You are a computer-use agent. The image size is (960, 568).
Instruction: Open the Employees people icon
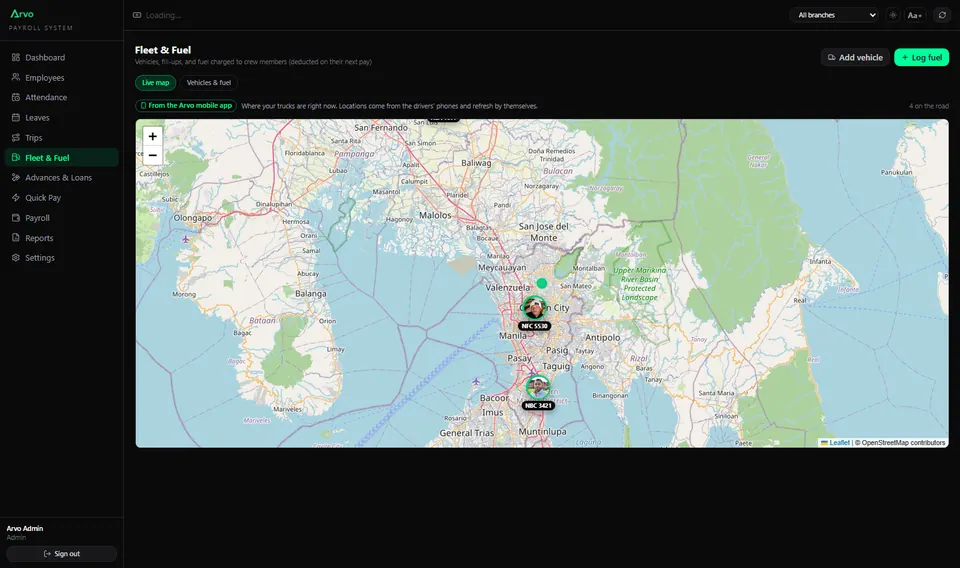(16, 77)
